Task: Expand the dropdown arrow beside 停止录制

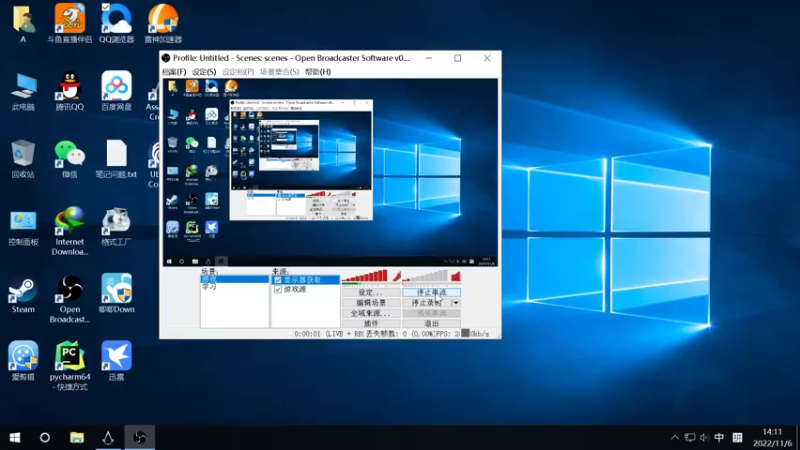Action: pyautogui.click(x=456, y=303)
